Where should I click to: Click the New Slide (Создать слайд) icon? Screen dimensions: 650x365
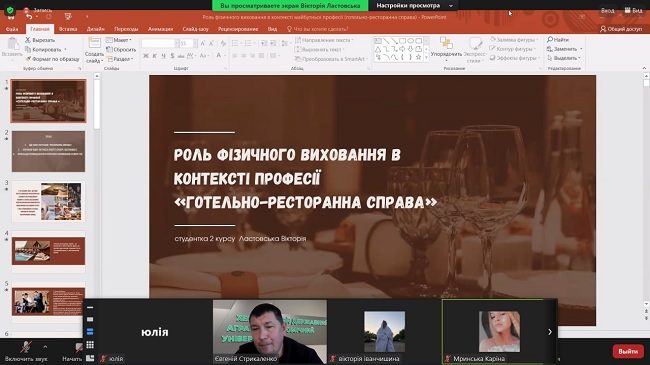pos(95,43)
